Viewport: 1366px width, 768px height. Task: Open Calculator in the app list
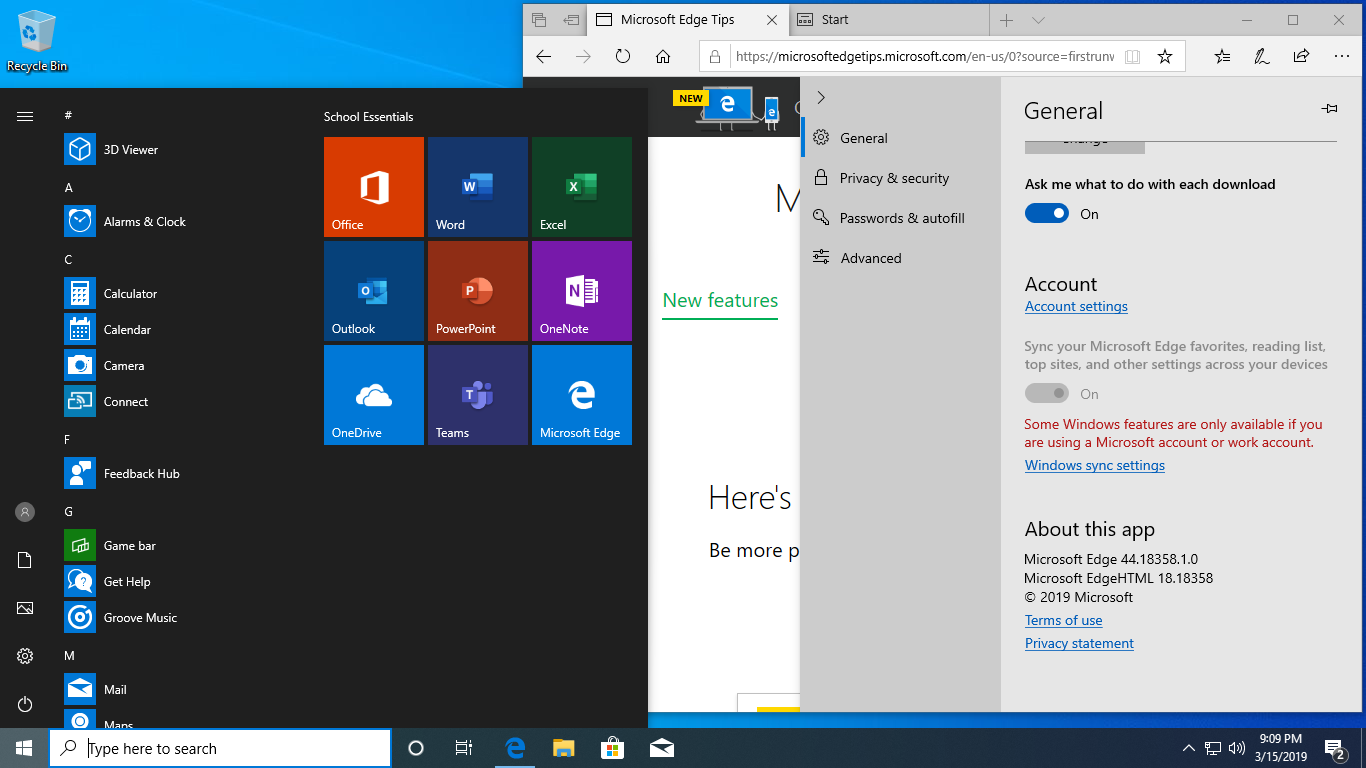tap(180, 294)
